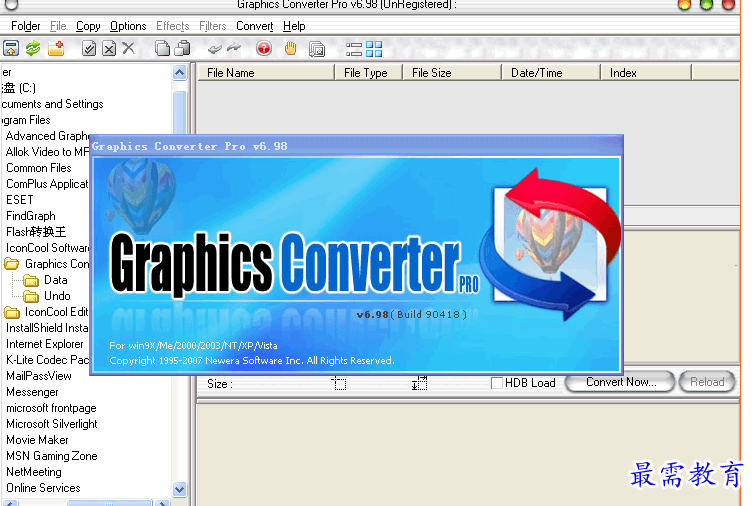Select the Advanced Graph folder
The height and width of the screenshot is (506, 752).
click(47, 136)
